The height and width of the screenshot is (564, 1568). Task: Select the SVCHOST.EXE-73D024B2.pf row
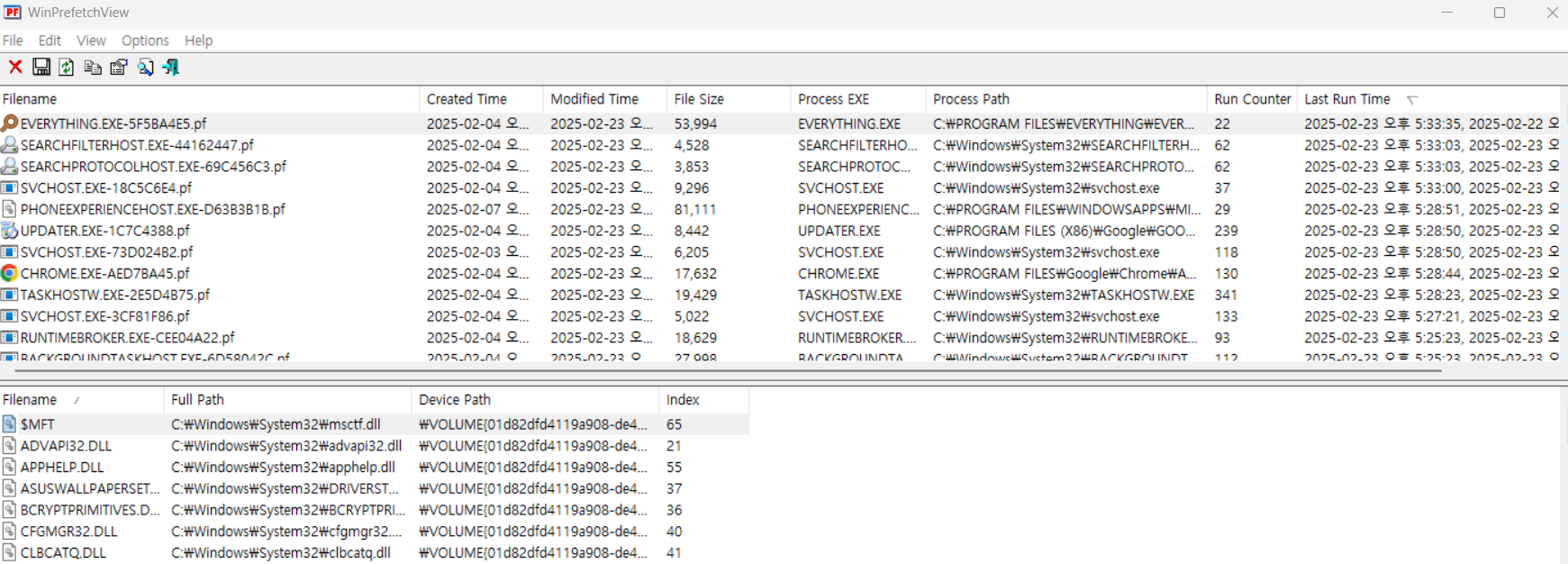click(780, 252)
